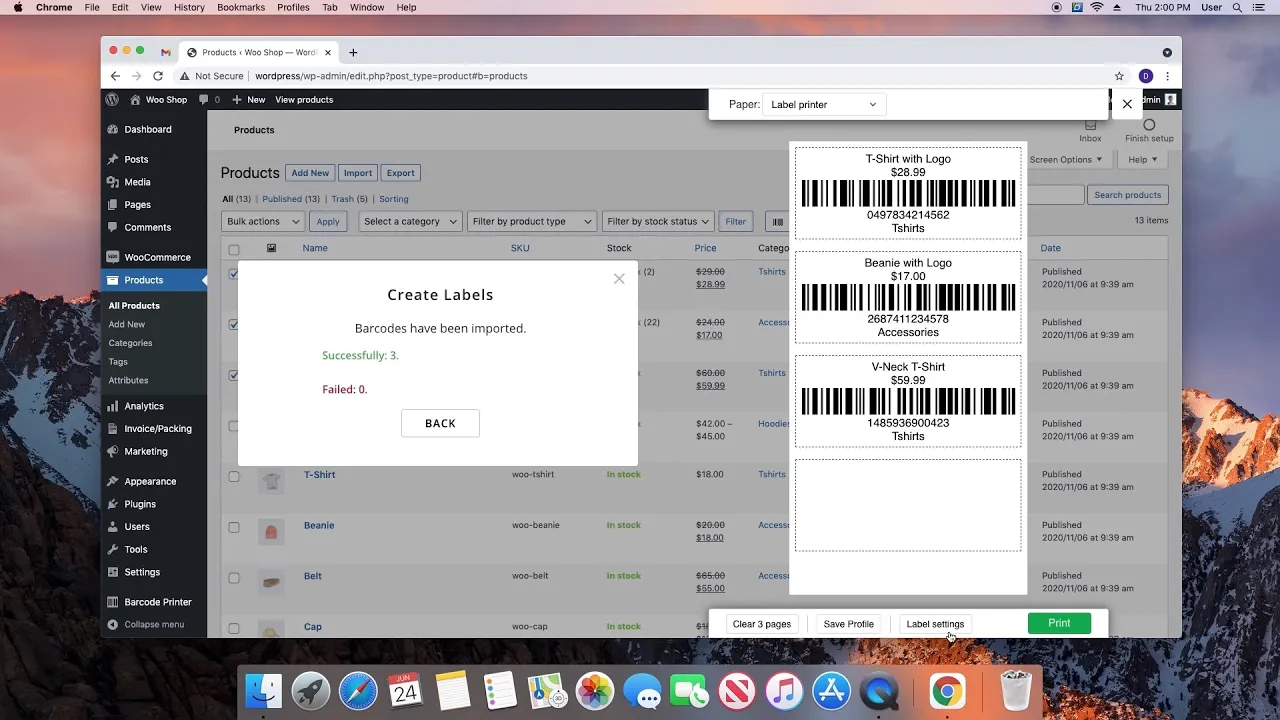
Task: Click the Chrome reload page icon
Action: pos(158,76)
